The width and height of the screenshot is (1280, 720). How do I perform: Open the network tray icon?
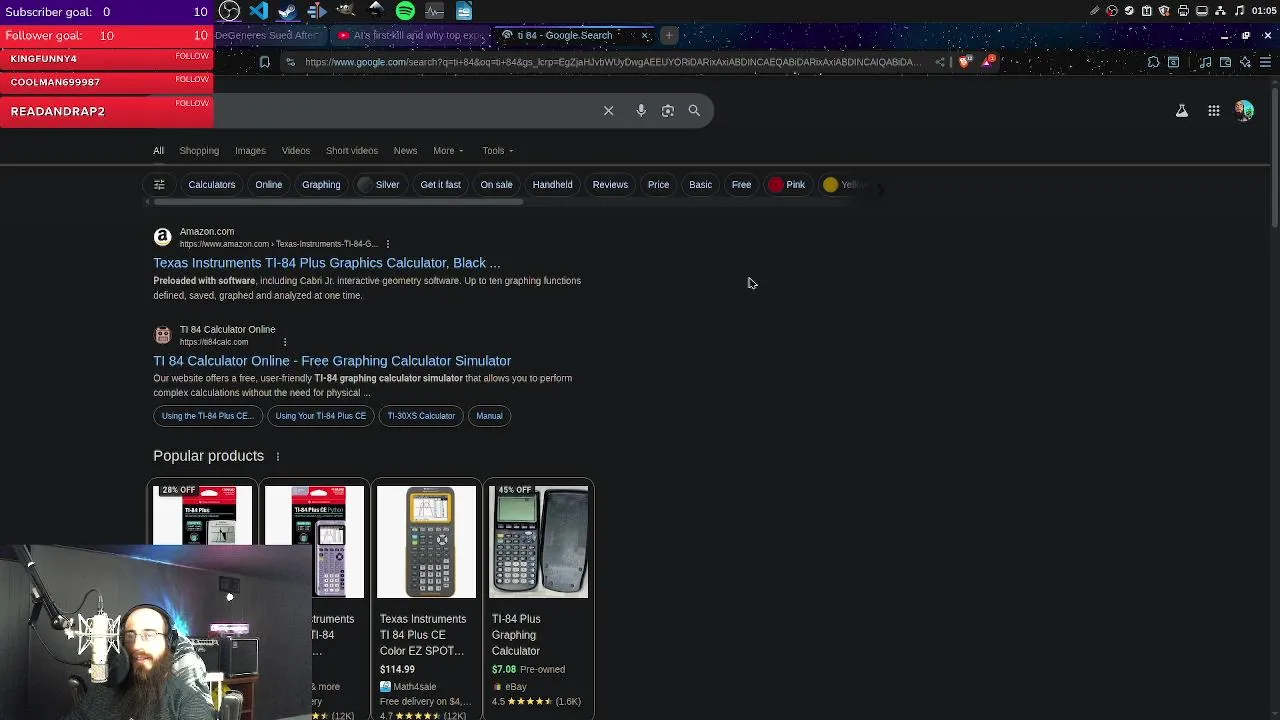pos(1220,11)
